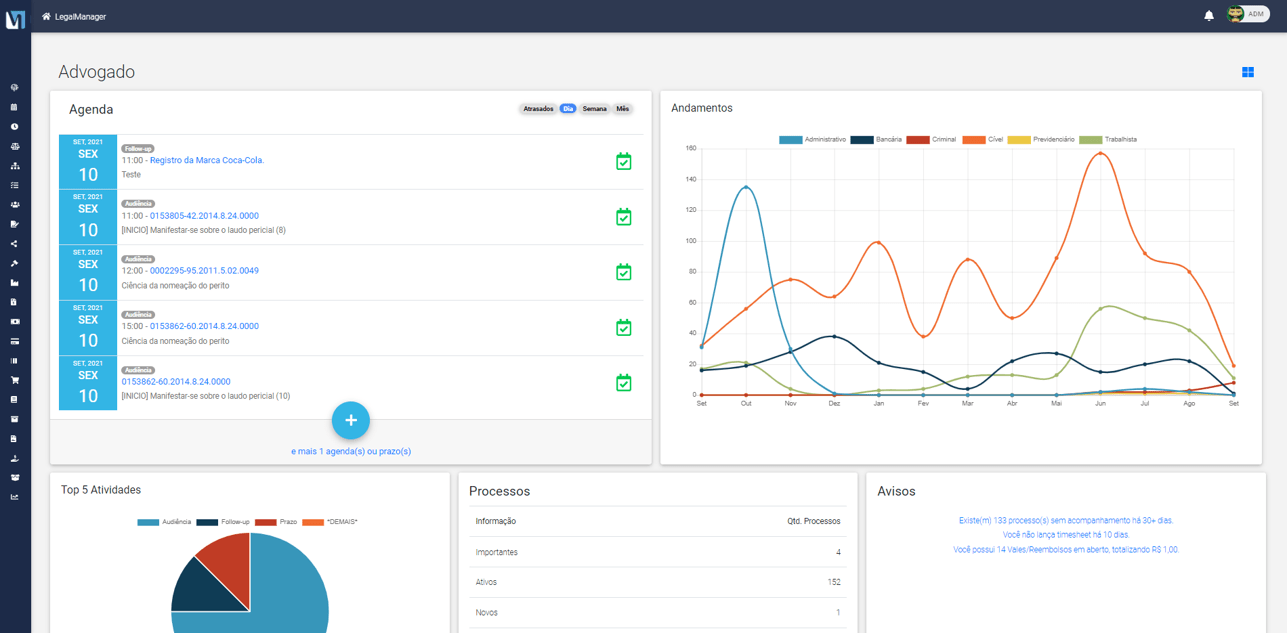
Task: Open the shopping cart icon in sidebar
Action: 14,380
